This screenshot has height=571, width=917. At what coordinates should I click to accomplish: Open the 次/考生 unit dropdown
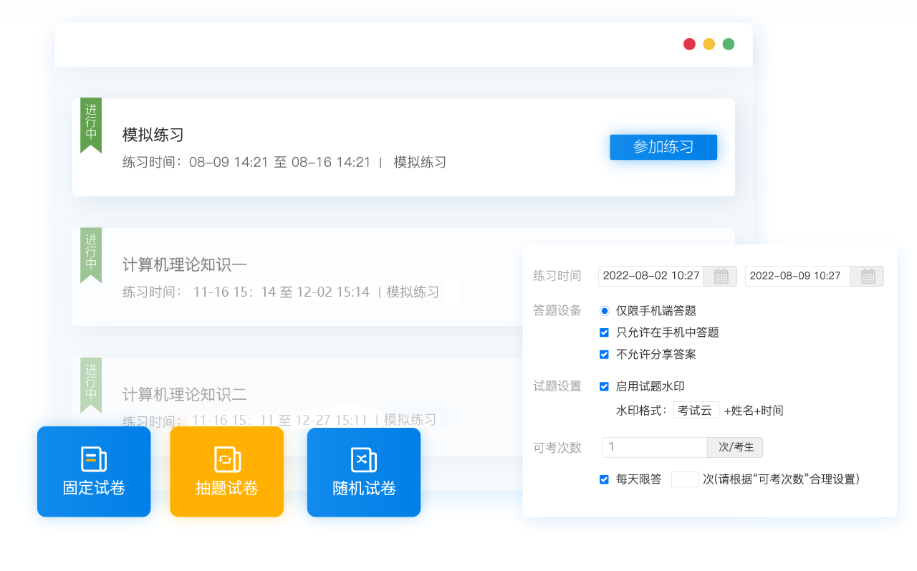point(735,447)
